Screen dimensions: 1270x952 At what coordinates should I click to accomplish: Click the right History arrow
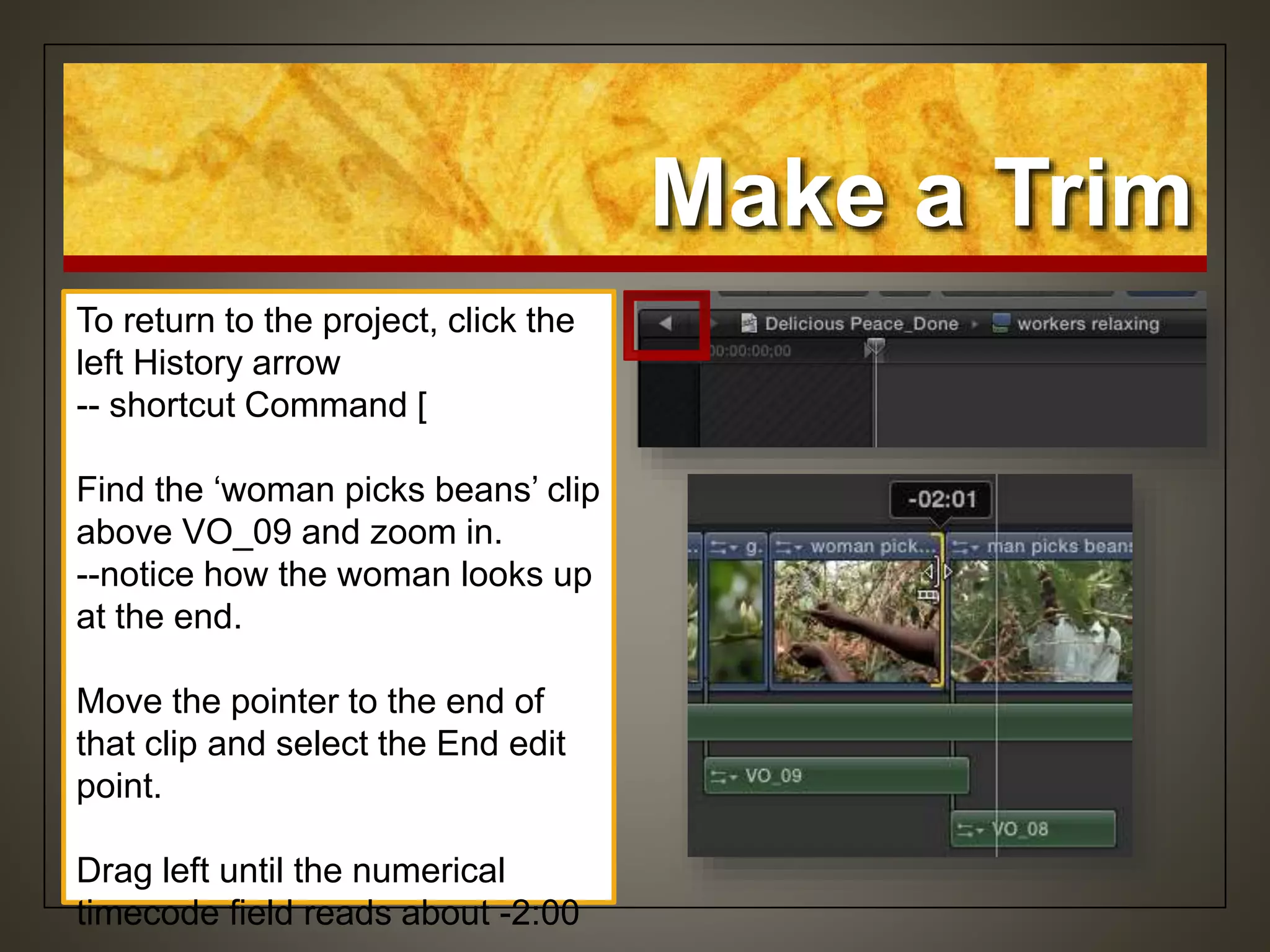pyautogui.click(x=714, y=323)
